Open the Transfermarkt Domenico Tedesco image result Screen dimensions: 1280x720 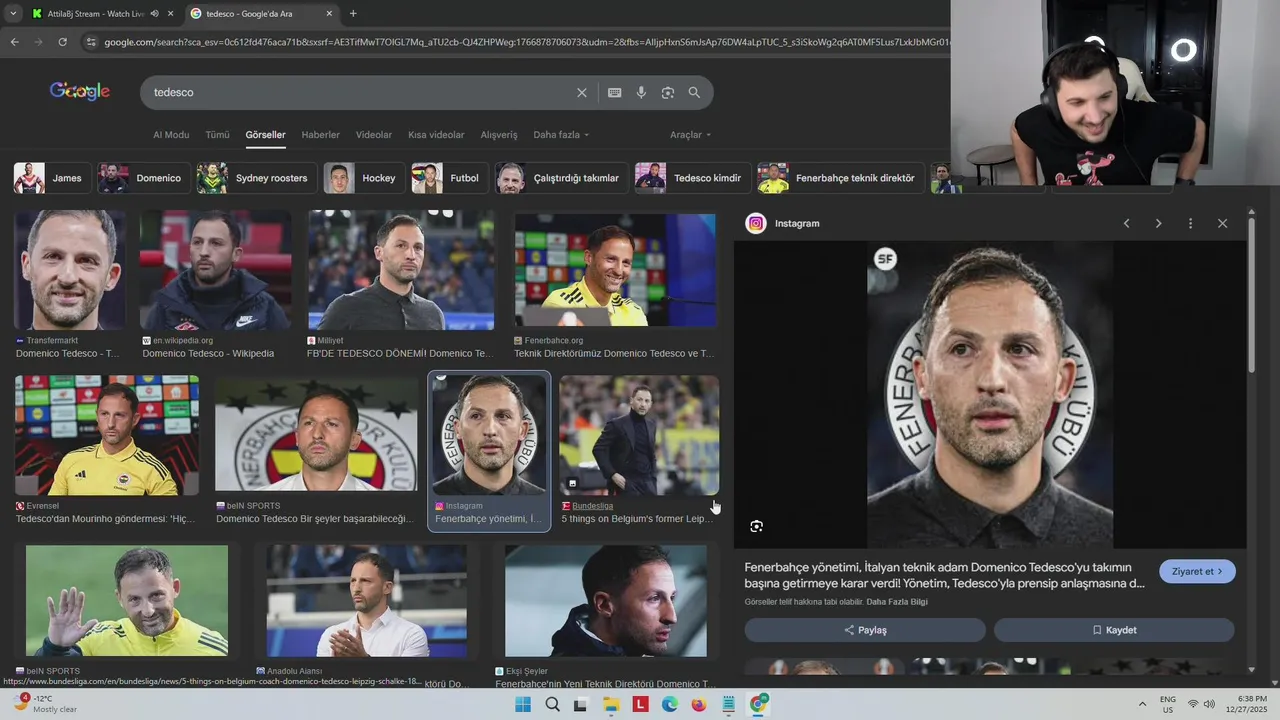coord(69,270)
